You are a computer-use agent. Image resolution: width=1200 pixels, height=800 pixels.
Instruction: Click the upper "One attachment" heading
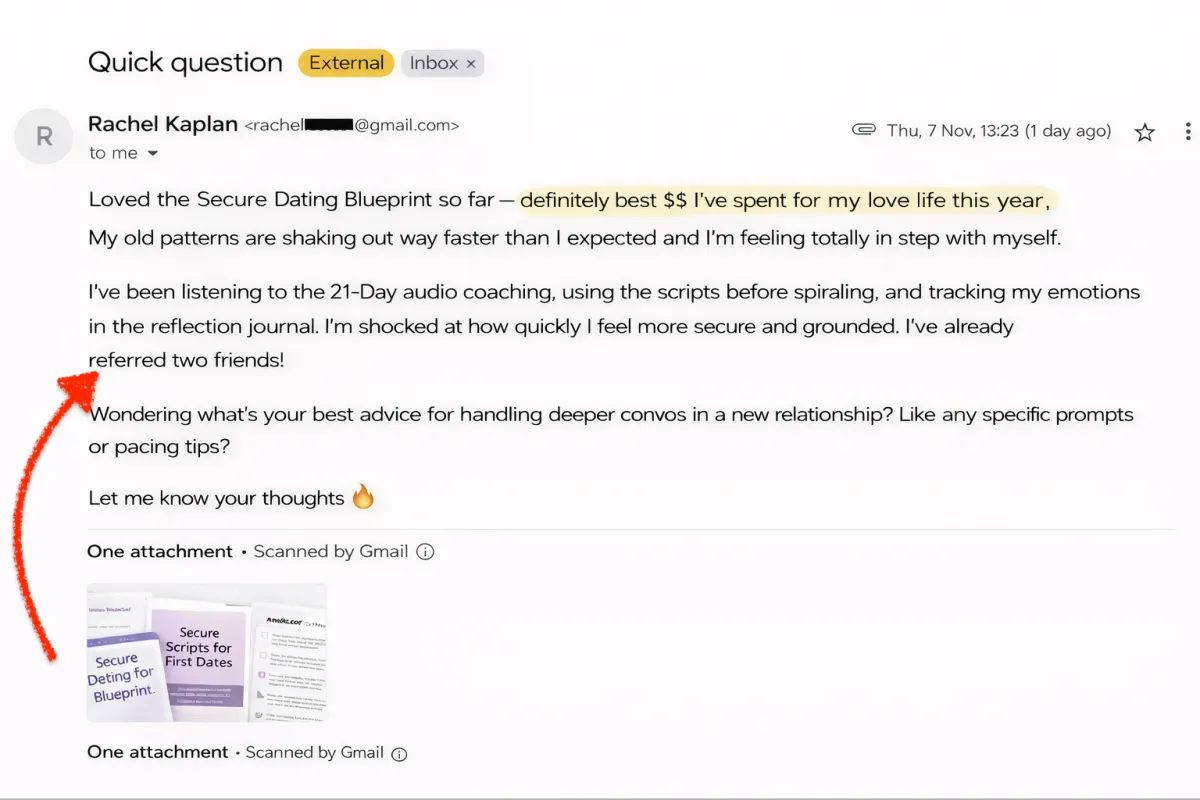click(x=160, y=551)
